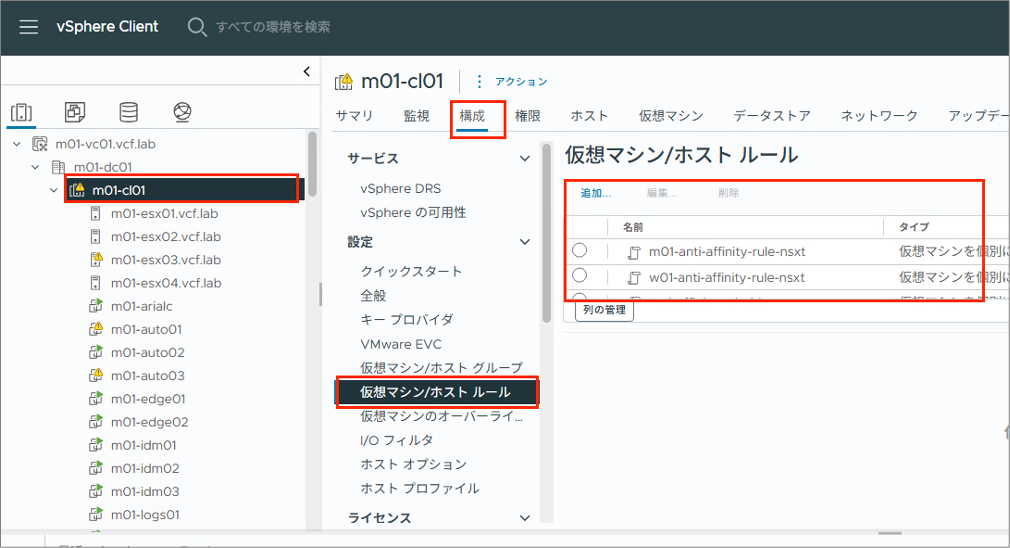The image size is (1010, 548).
Task: Click rule icon of w01-anti-affinity-rule-nsxt
Action: (634, 278)
